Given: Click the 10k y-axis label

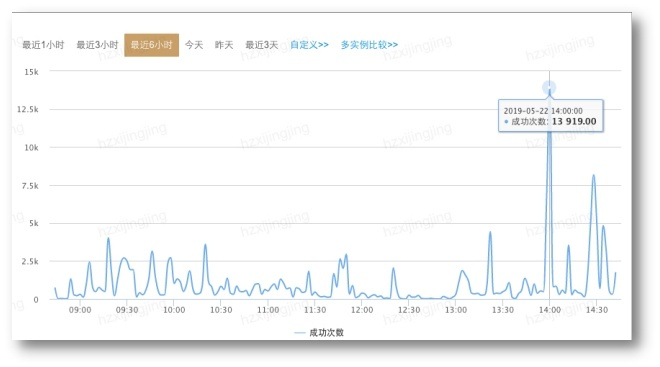Looking at the screenshot, I should (x=31, y=148).
